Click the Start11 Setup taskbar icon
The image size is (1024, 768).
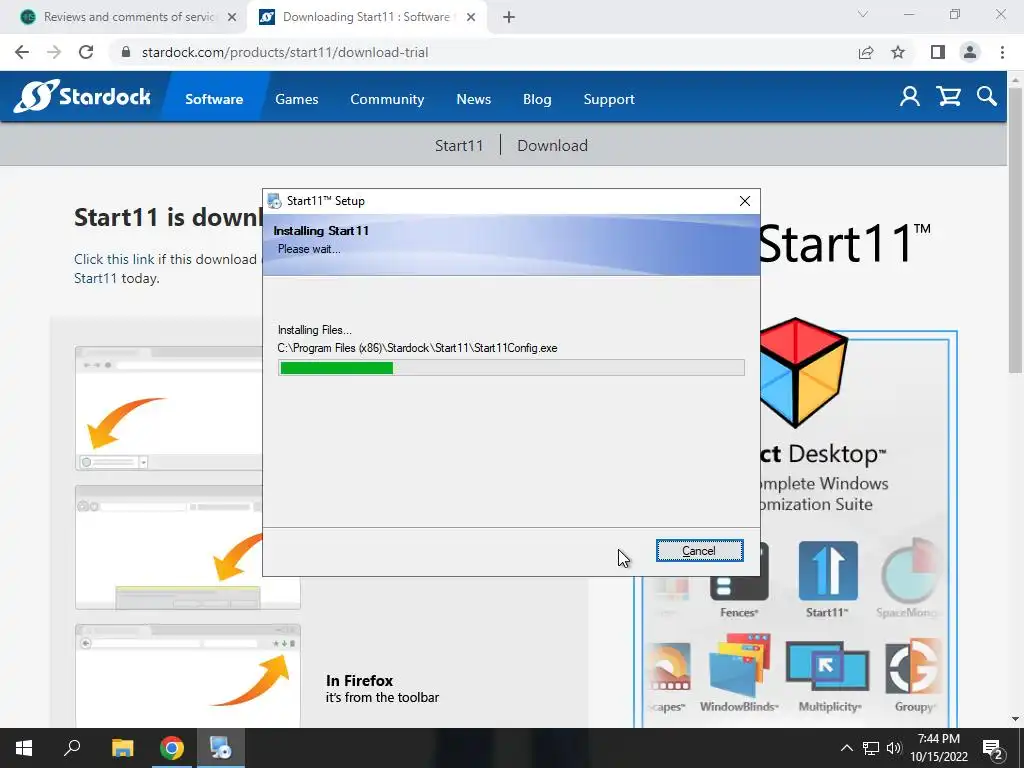pyautogui.click(x=221, y=748)
